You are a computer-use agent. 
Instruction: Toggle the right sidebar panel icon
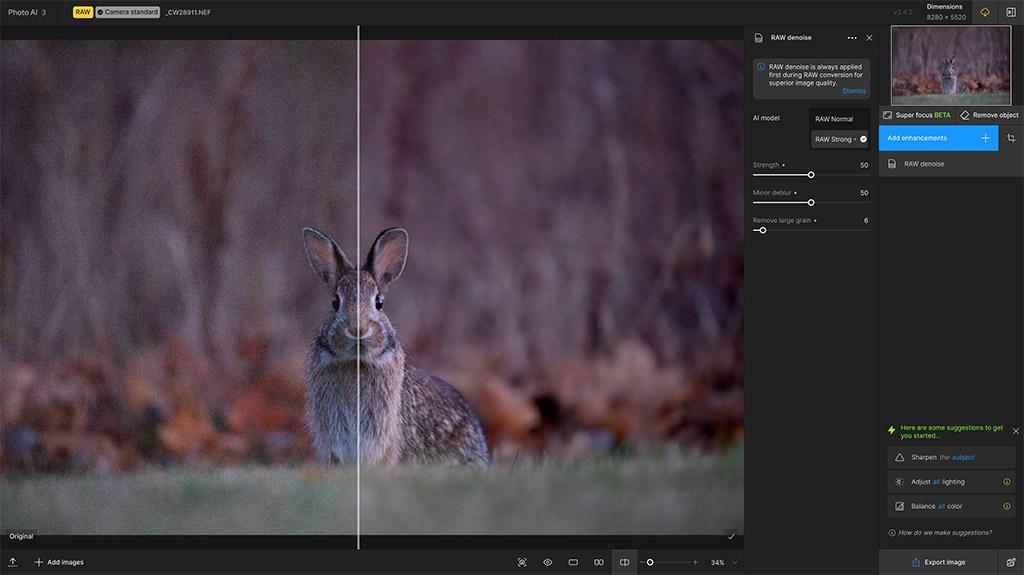pos(1011,12)
